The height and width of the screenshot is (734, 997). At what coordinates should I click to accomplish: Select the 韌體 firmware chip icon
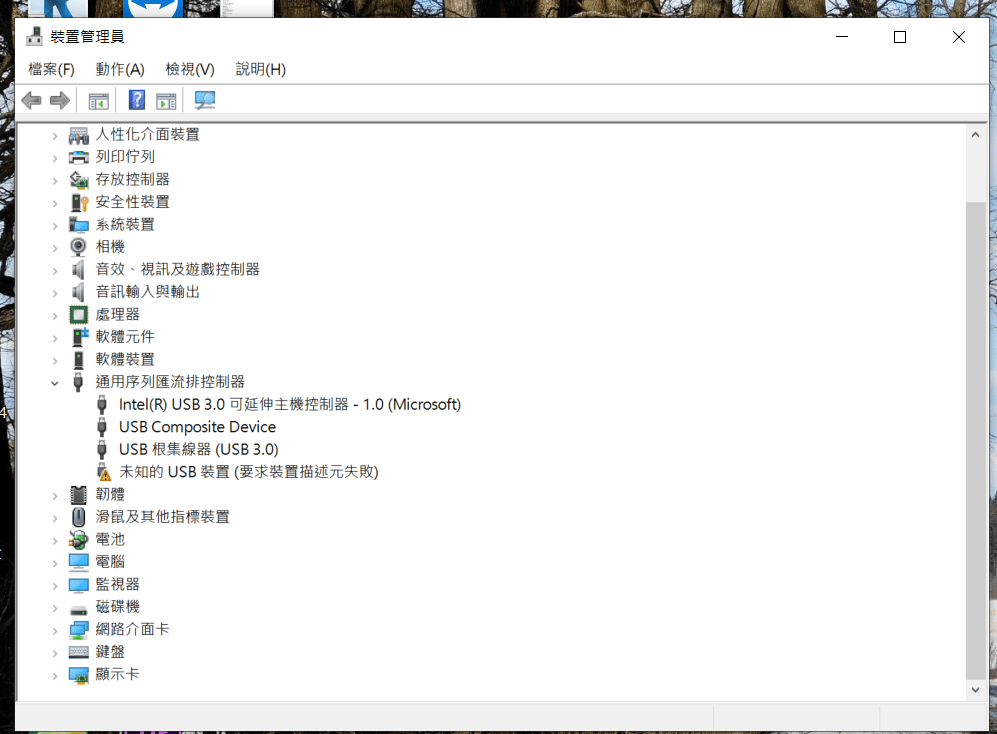coord(78,495)
